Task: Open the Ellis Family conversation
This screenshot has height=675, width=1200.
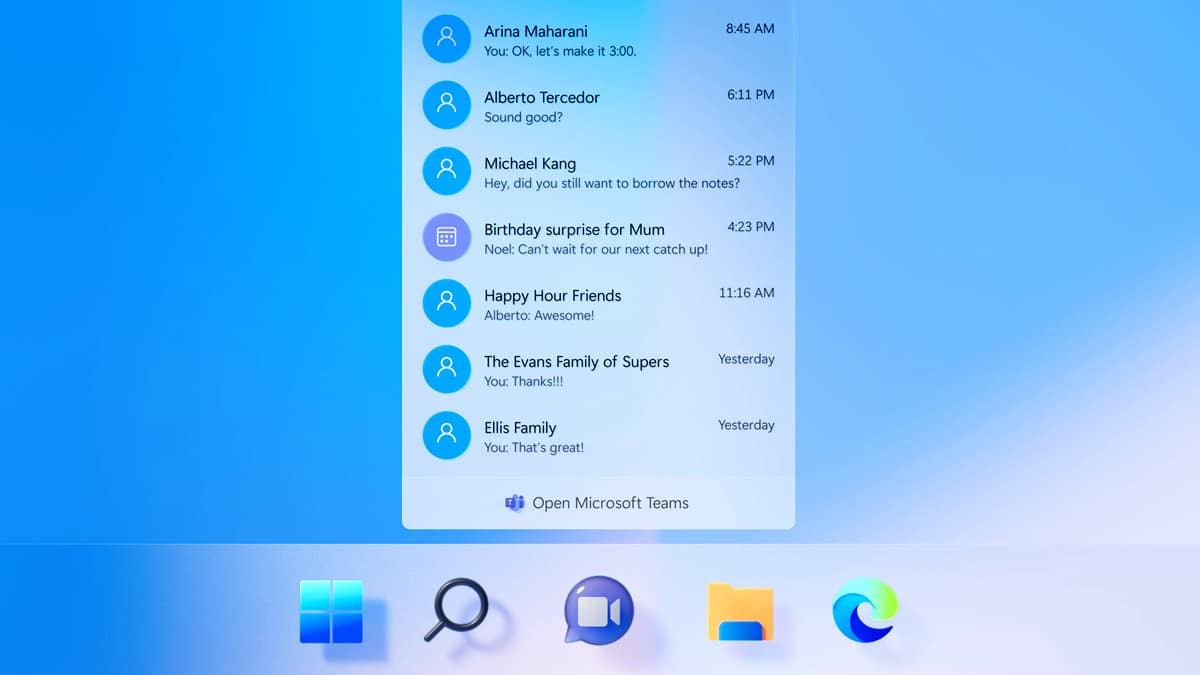Action: [600, 436]
